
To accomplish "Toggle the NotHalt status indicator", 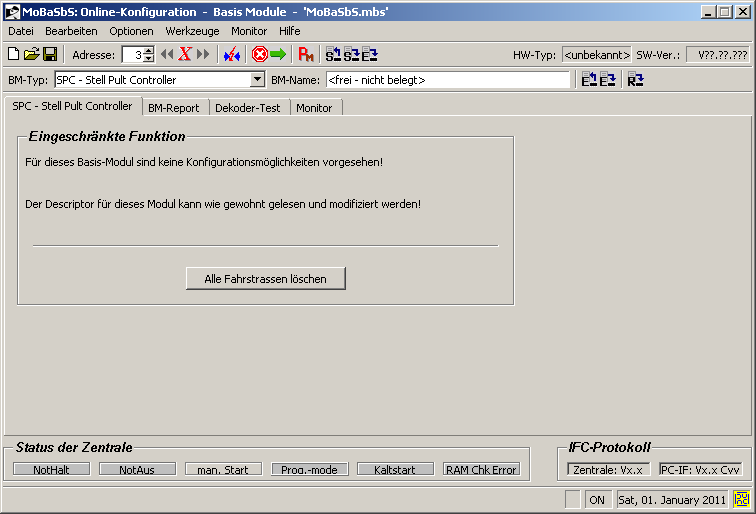I will (x=51, y=469).
